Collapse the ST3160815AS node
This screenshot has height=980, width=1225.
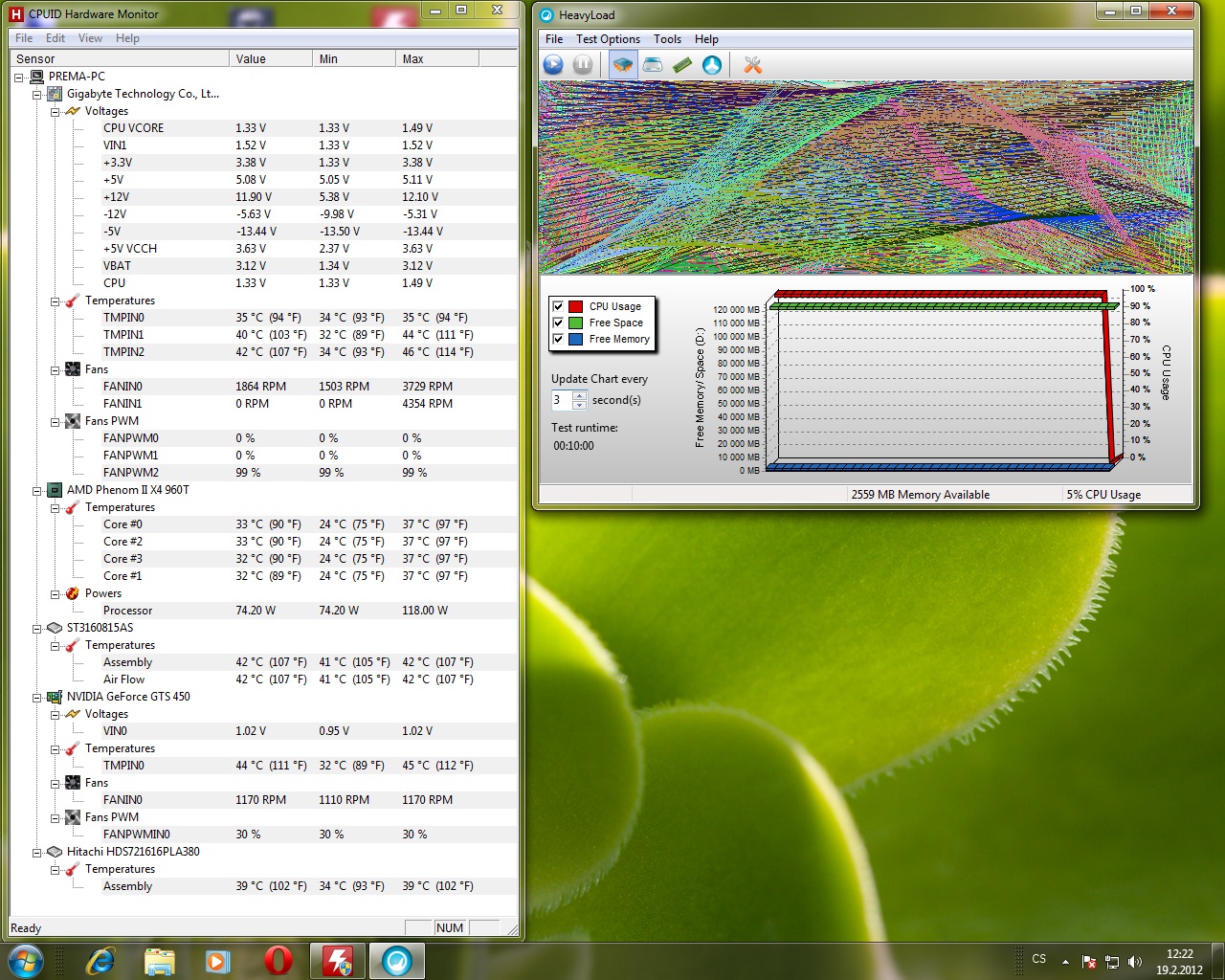tap(37, 629)
